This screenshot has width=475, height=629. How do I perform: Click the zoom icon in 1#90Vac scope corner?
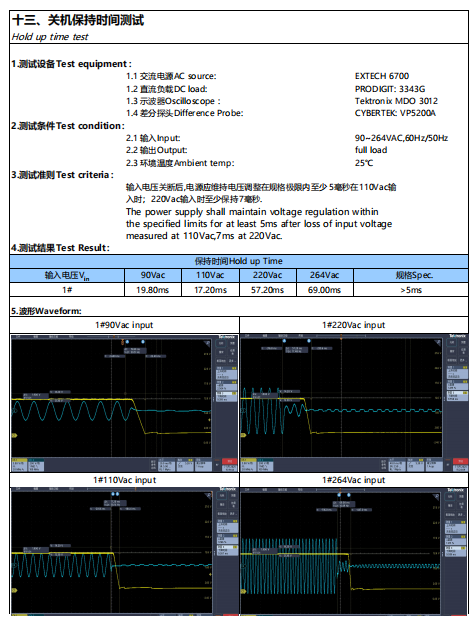[207, 343]
